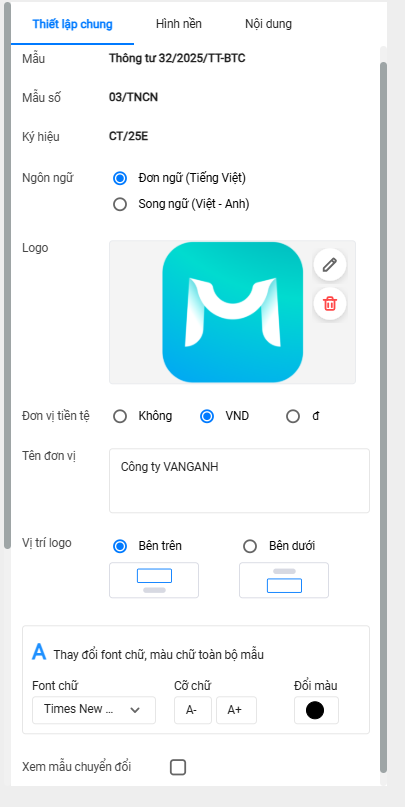This screenshot has width=405, height=807.
Task: Select Song ngữ (Việt - Anh) language
Action: point(120,204)
